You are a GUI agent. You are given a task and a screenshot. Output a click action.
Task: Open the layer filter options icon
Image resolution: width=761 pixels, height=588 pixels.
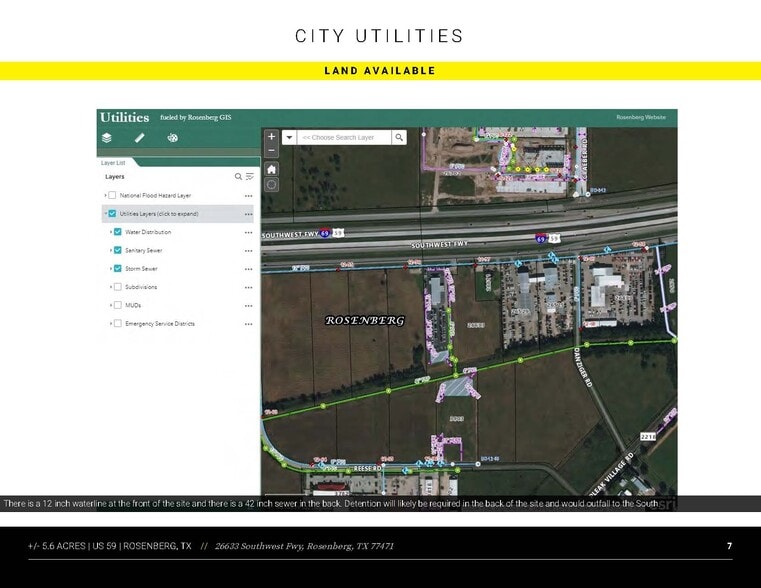(x=249, y=177)
